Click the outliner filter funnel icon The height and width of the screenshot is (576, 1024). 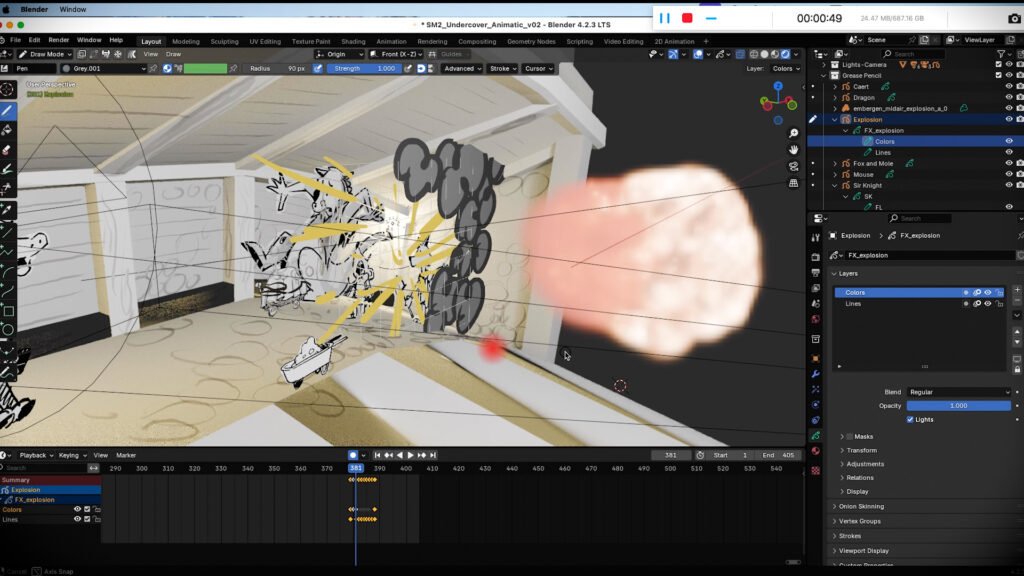coord(1000,54)
